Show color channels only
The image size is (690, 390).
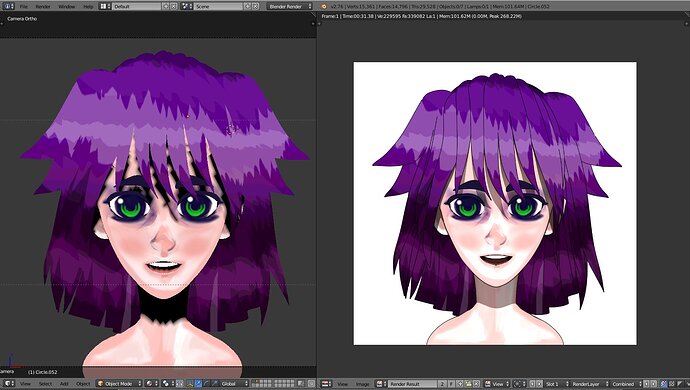tap(672, 384)
